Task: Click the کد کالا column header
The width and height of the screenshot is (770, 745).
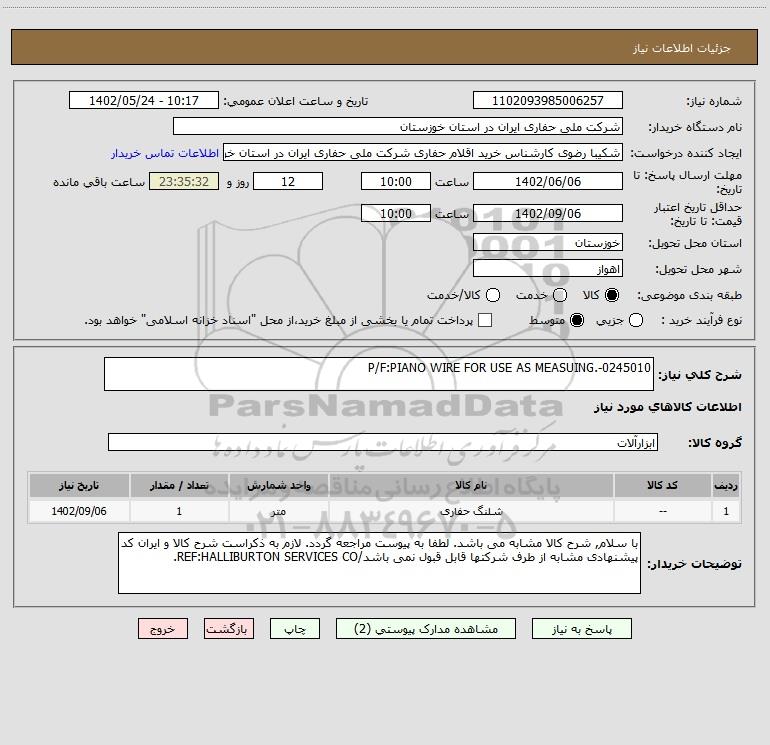Action: click(662, 486)
